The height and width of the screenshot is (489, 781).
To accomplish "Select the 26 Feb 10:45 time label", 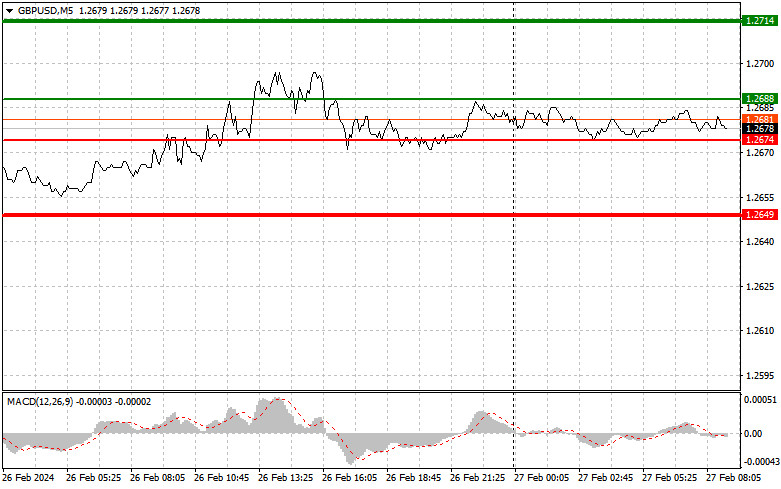I will 221,478.
